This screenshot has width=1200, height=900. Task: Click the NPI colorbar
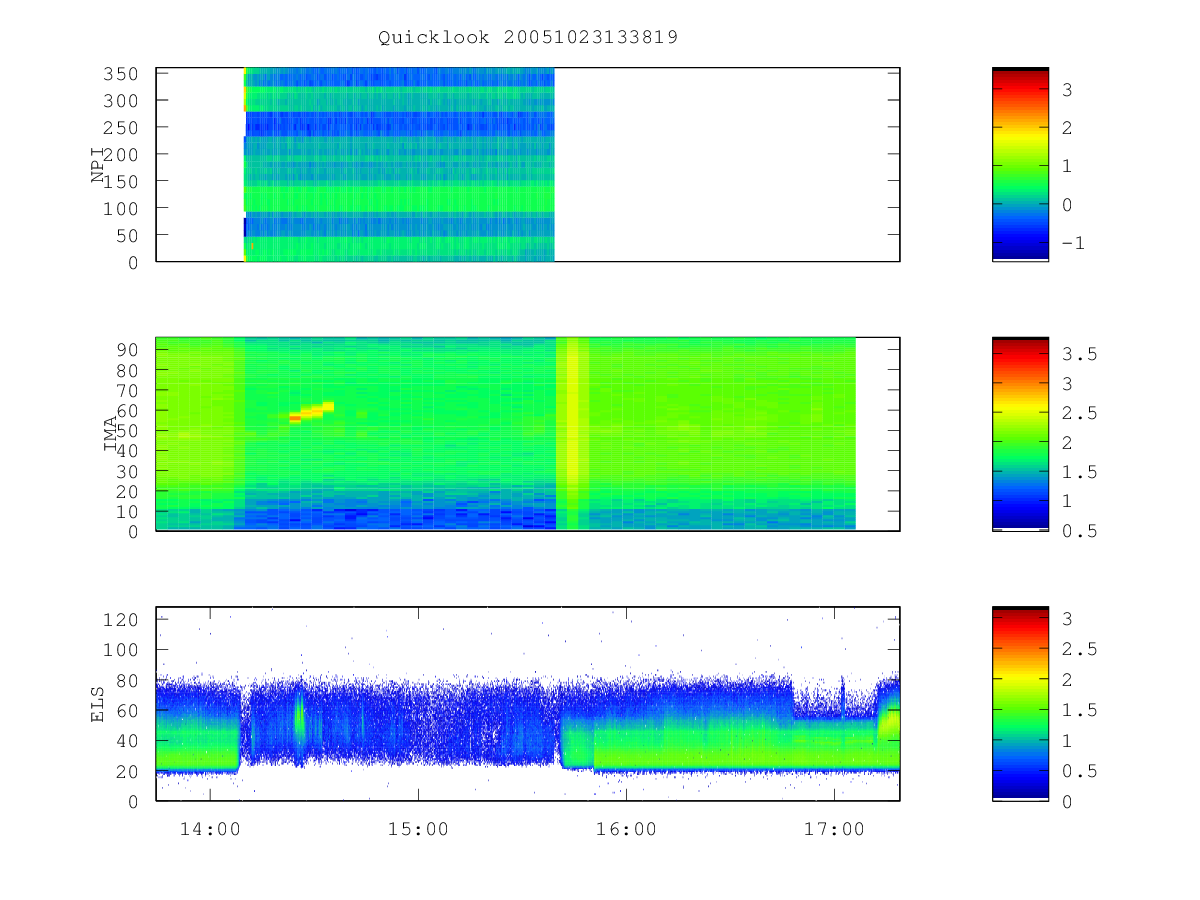(x=1020, y=164)
